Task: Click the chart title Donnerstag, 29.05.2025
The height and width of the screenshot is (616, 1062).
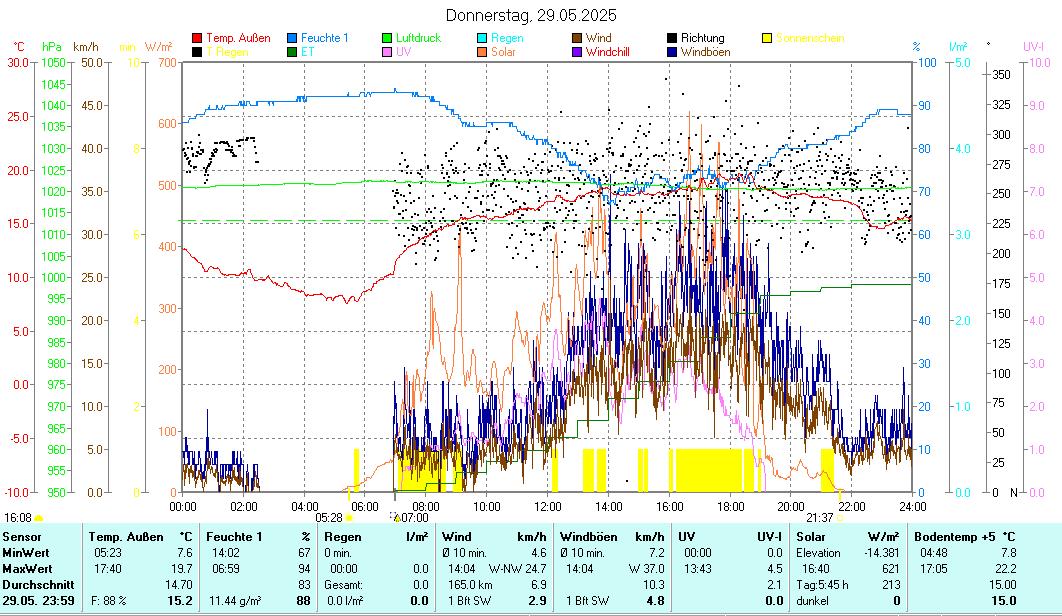Action: point(531,15)
